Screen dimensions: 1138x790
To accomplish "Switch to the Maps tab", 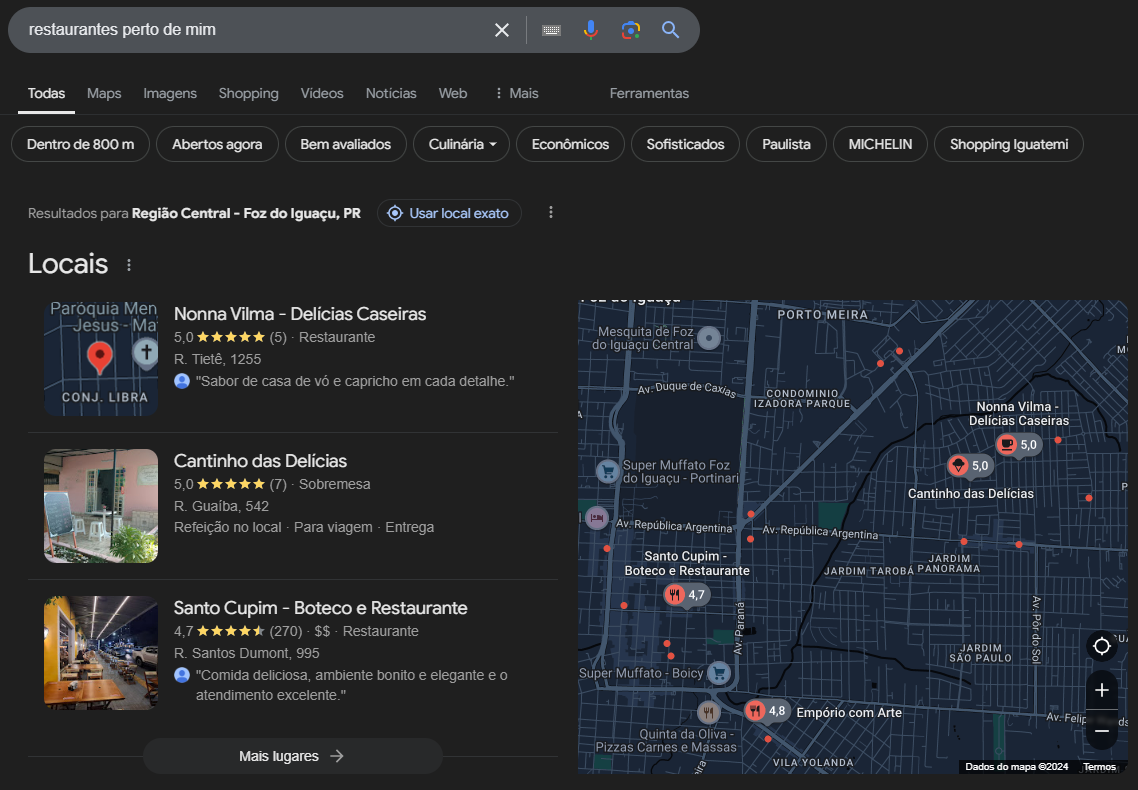I will [x=104, y=93].
